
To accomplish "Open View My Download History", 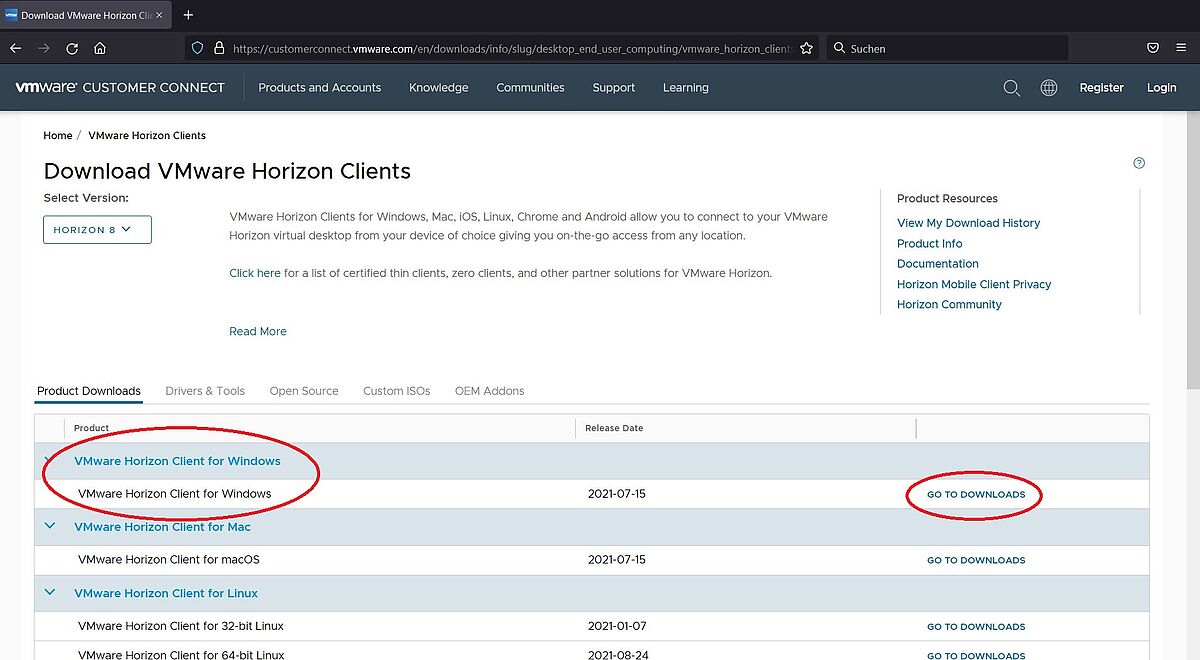I will pyautogui.click(x=969, y=223).
